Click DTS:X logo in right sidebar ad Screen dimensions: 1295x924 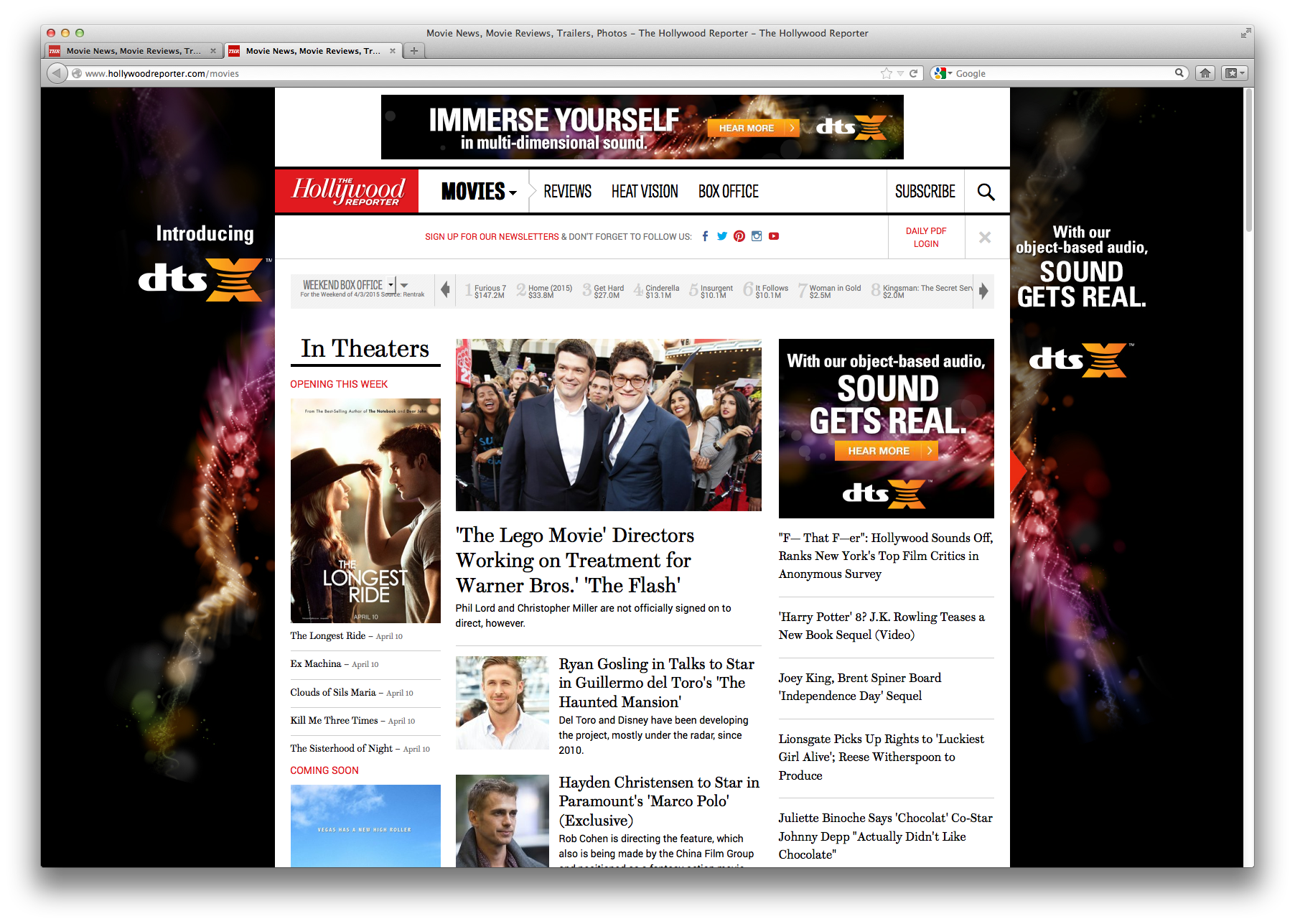pyautogui.click(x=1082, y=360)
